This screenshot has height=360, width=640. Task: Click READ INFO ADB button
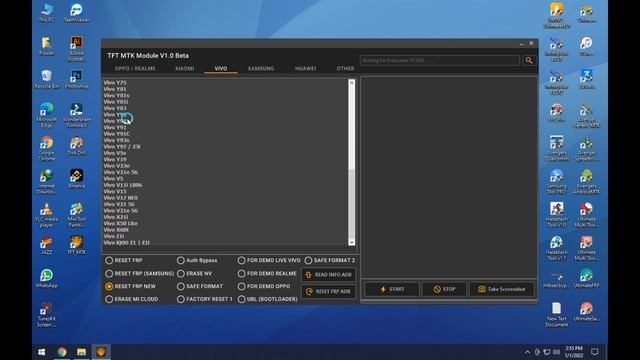(329, 275)
